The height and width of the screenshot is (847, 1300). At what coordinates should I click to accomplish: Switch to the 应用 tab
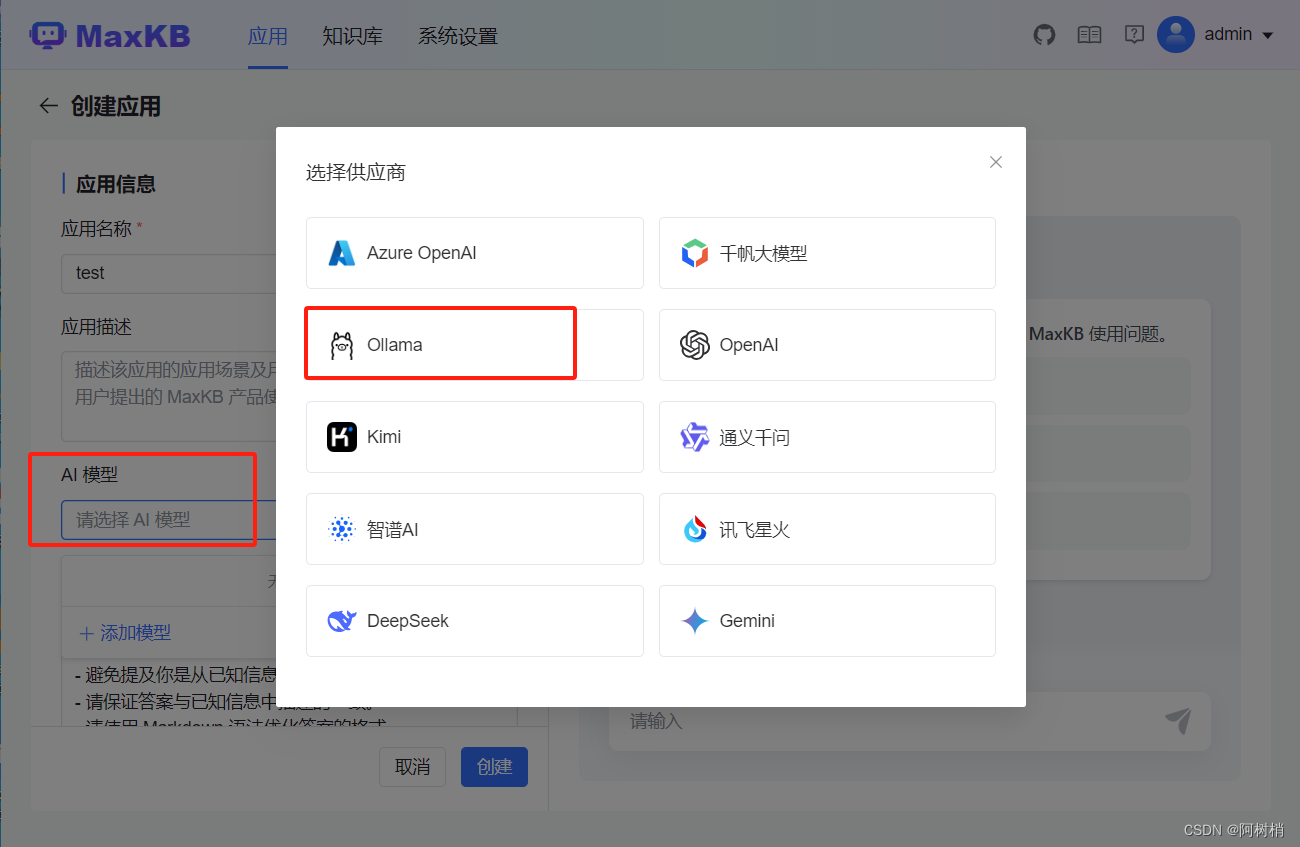click(268, 36)
